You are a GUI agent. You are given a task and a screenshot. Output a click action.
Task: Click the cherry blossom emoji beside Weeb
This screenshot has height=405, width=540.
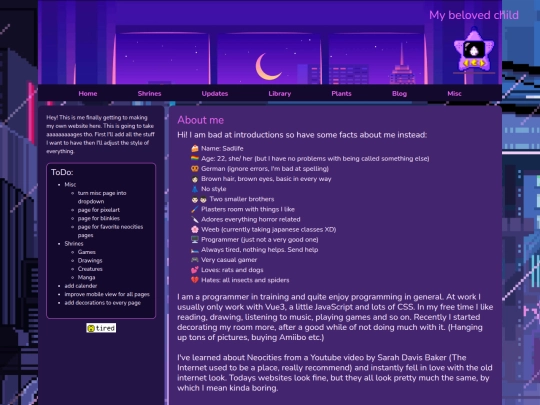tap(195, 229)
